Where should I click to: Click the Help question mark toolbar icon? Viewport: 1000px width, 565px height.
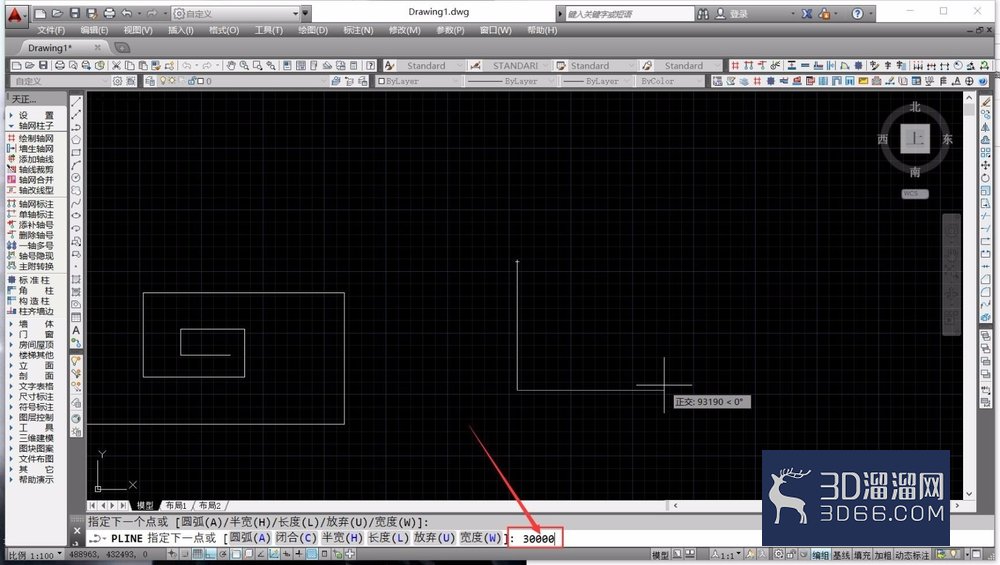[370, 66]
